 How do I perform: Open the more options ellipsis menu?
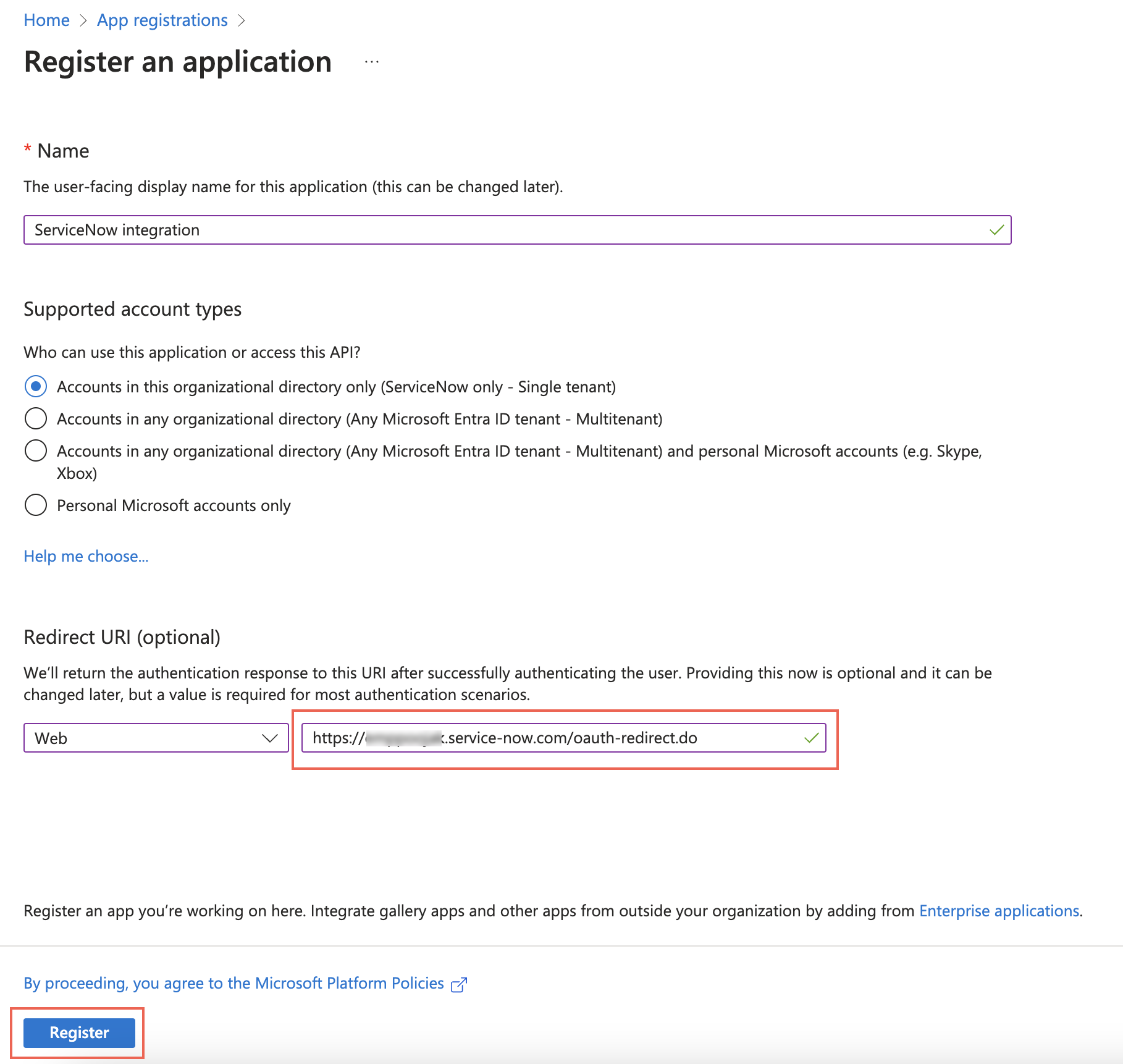point(372,62)
